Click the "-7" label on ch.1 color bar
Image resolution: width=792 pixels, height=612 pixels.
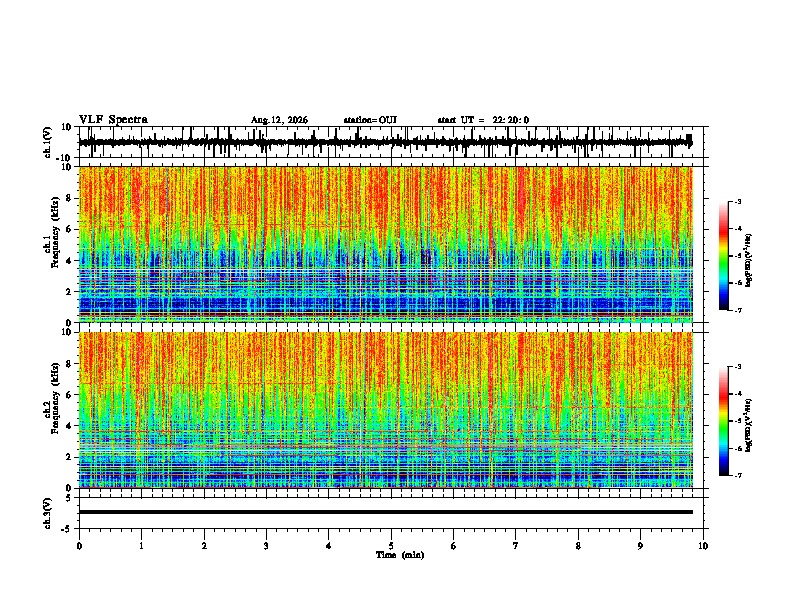(x=737, y=310)
